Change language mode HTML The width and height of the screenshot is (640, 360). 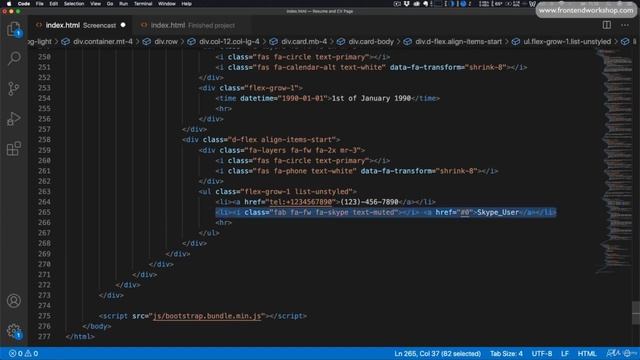coord(587,353)
